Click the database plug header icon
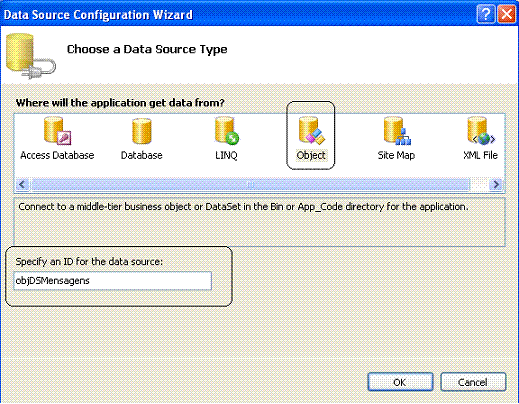Screen dimensions: 519x404 point(31,56)
